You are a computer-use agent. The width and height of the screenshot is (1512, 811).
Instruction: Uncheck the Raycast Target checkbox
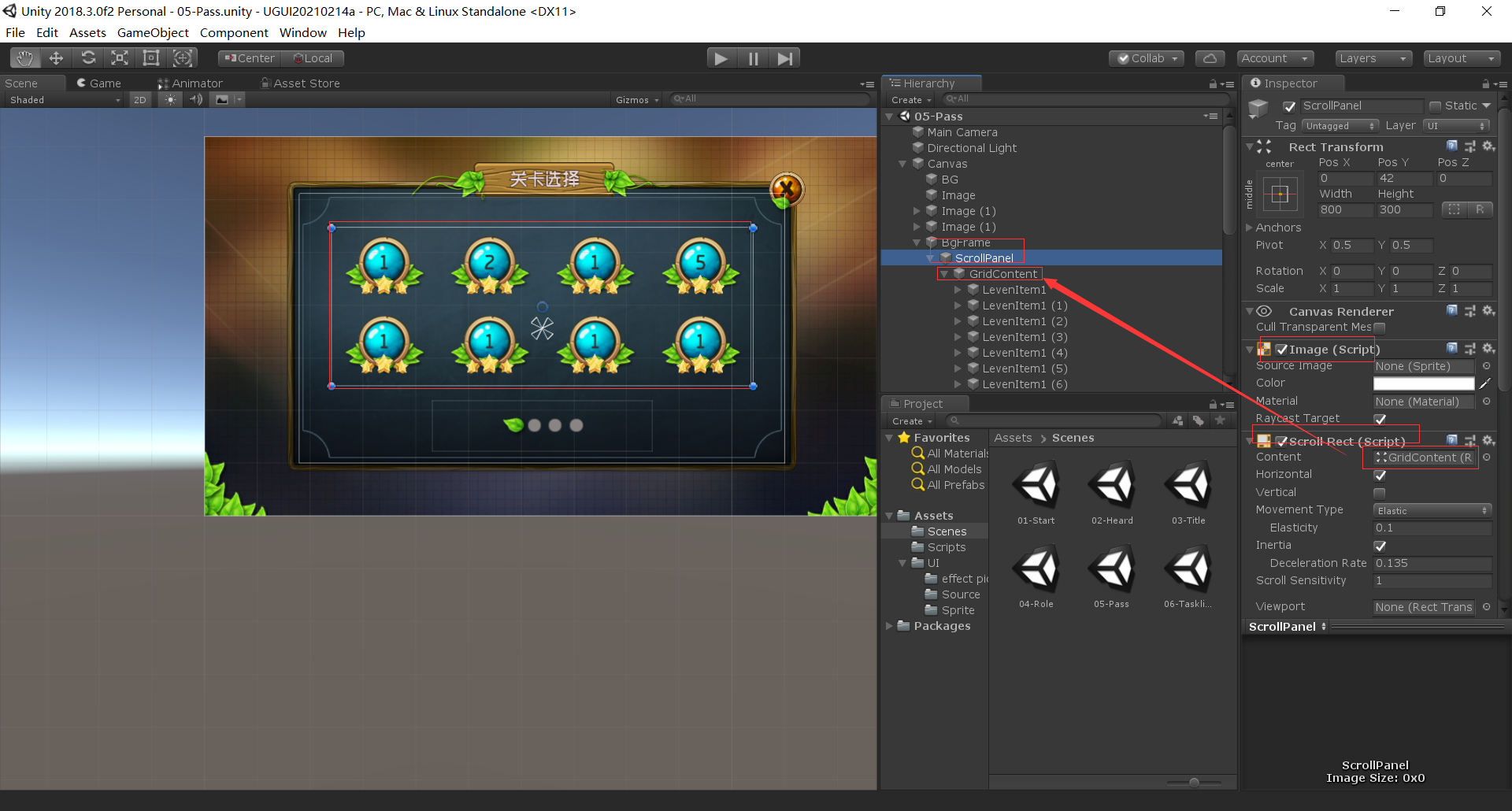(1380, 419)
